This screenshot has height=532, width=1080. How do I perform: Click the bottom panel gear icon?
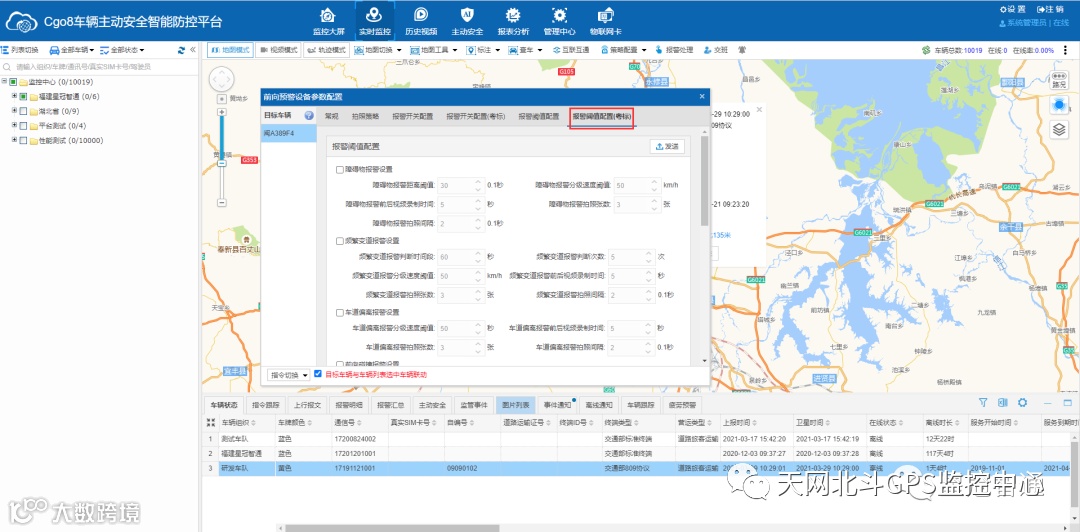click(1023, 402)
